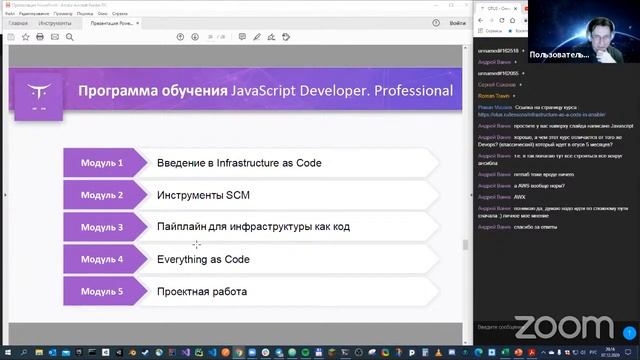
Task: Click the browser home icon in Chrome
Action: [x=513, y=20]
